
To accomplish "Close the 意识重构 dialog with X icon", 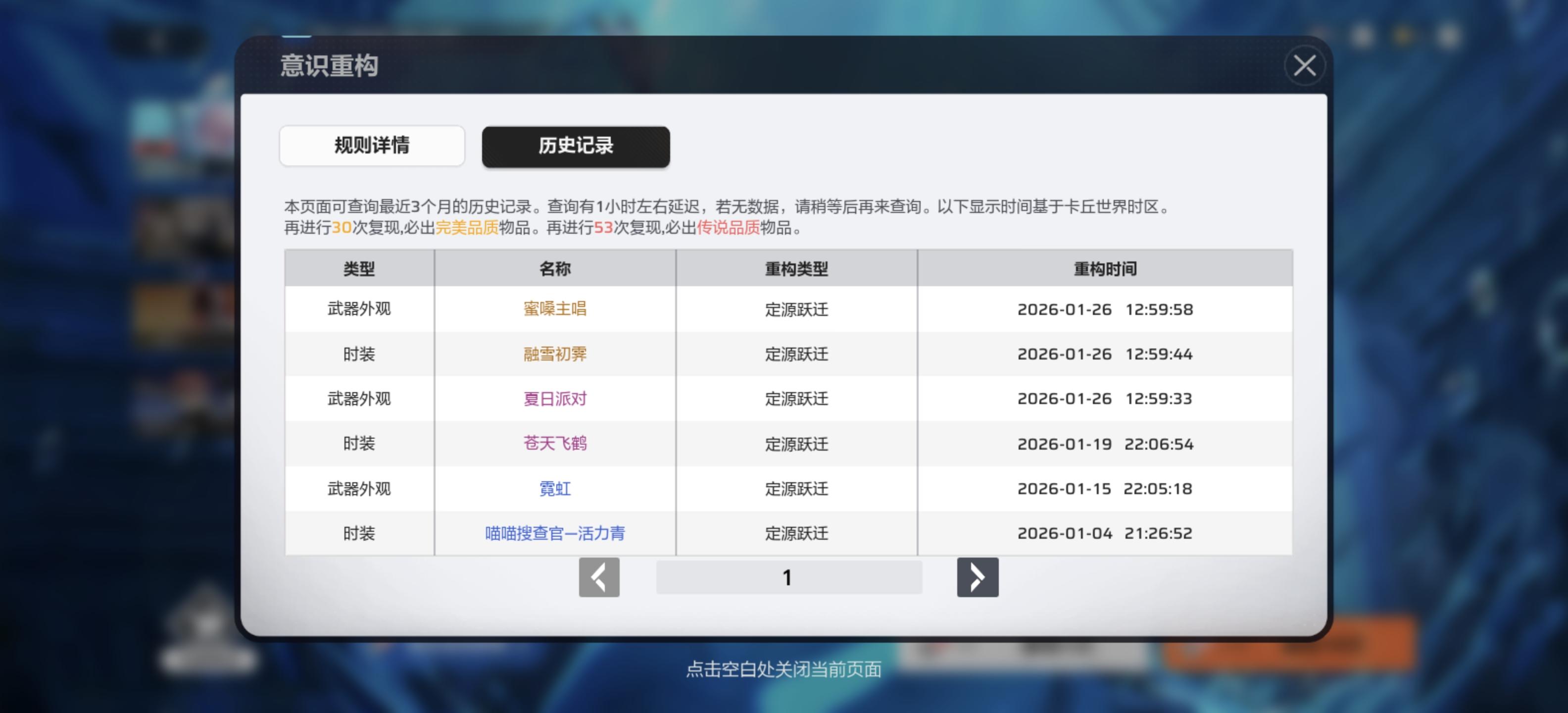I will point(1304,65).
